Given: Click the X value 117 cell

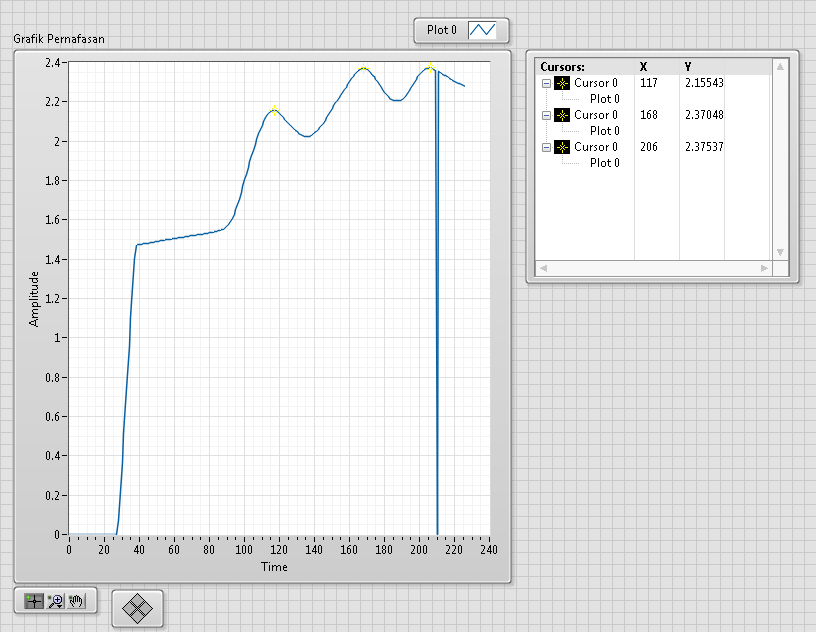Looking at the screenshot, I should (x=649, y=83).
